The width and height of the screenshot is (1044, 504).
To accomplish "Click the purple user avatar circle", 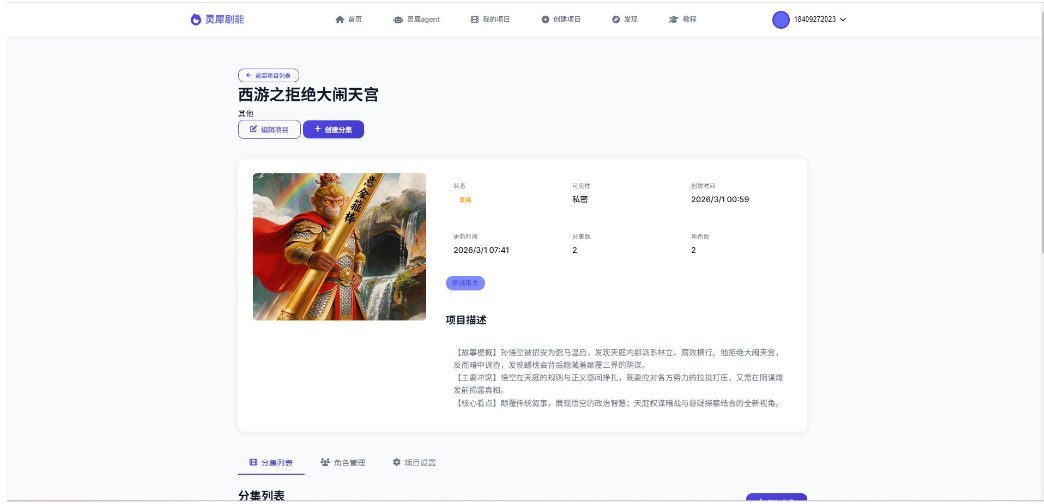I will point(781,20).
